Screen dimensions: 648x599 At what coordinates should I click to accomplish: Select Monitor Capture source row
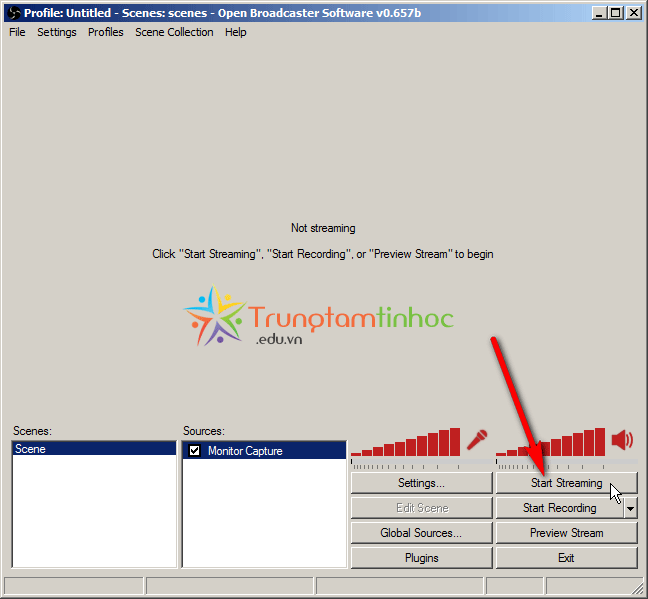pyautogui.click(x=264, y=451)
